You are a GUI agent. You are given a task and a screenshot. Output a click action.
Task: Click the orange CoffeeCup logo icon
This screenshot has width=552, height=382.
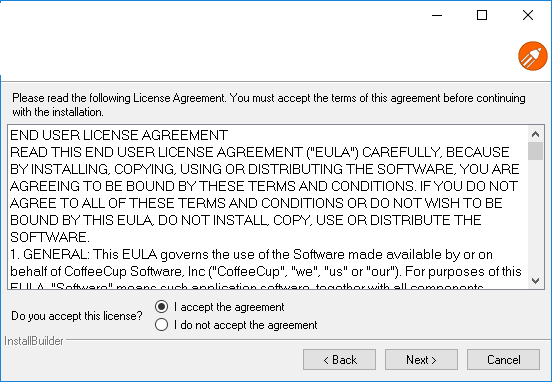[x=533, y=56]
